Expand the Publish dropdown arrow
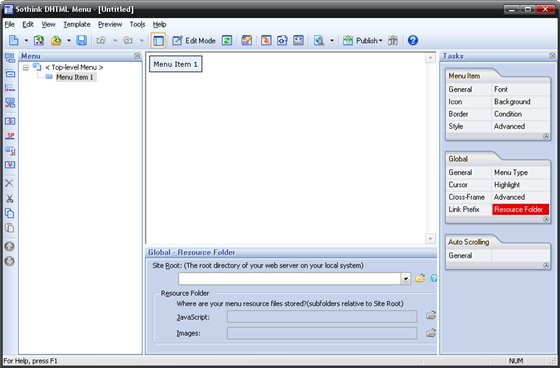 (381, 40)
